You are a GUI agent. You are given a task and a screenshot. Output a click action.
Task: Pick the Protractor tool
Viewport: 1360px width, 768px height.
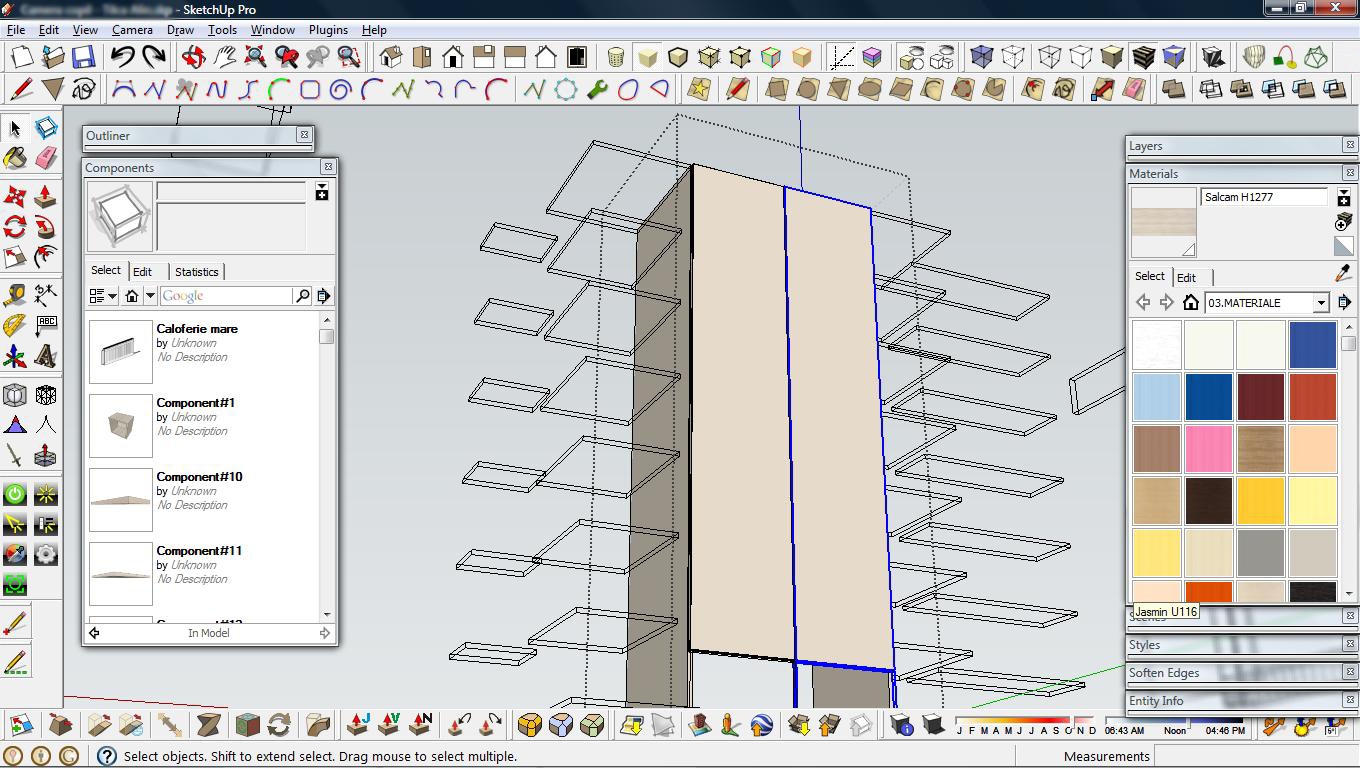pyautogui.click(x=15, y=325)
